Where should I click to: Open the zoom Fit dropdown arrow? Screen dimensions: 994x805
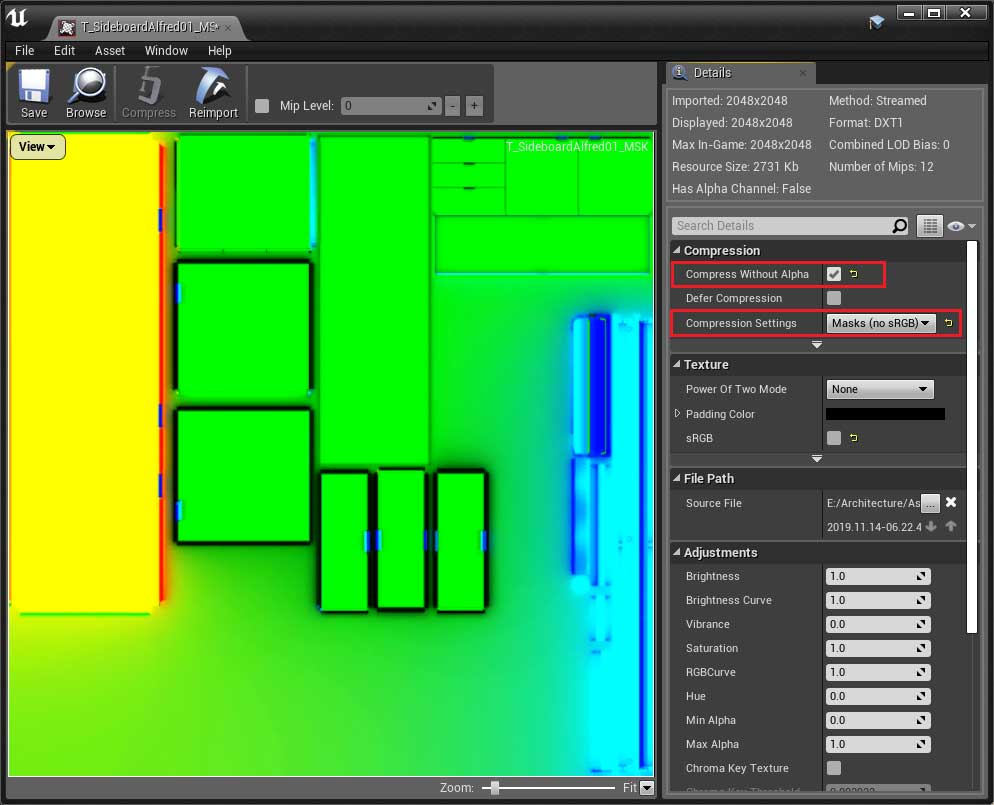pyautogui.click(x=647, y=788)
